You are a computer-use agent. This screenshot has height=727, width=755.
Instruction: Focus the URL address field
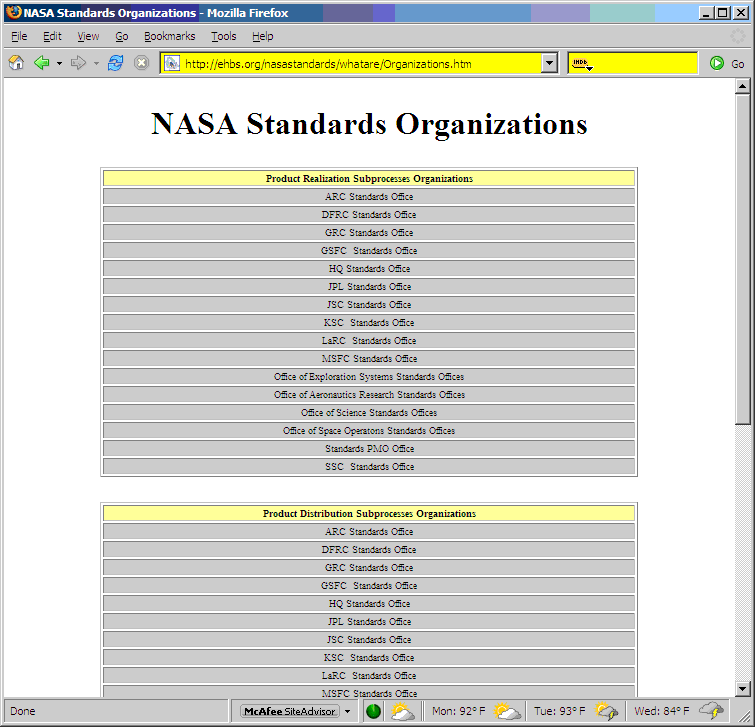point(361,64)
